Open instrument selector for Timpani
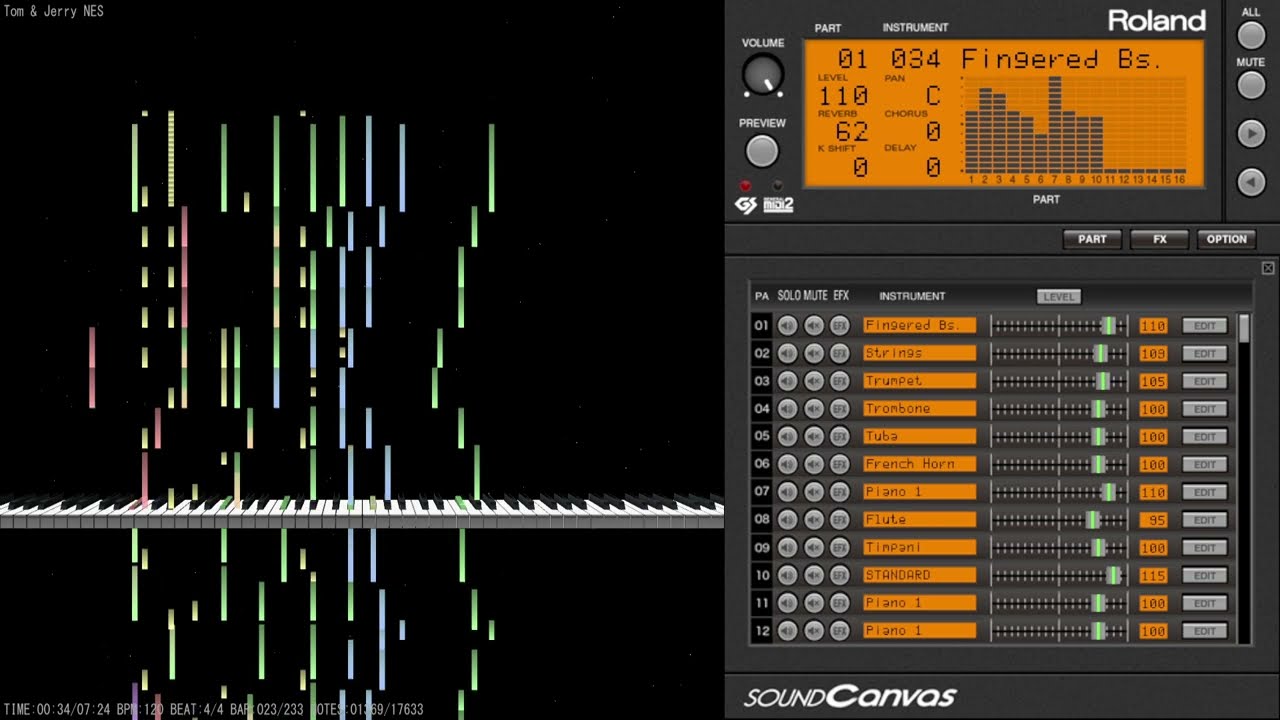This screenshot has height=720, width=1280. tap(919, 547)
